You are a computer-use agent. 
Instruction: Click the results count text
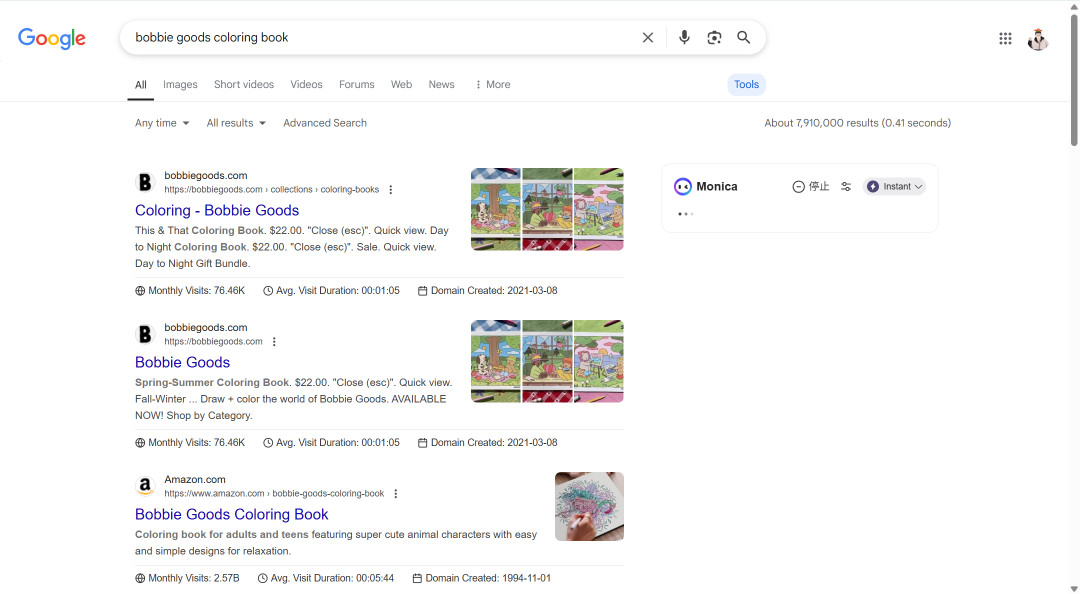[858, 123]
